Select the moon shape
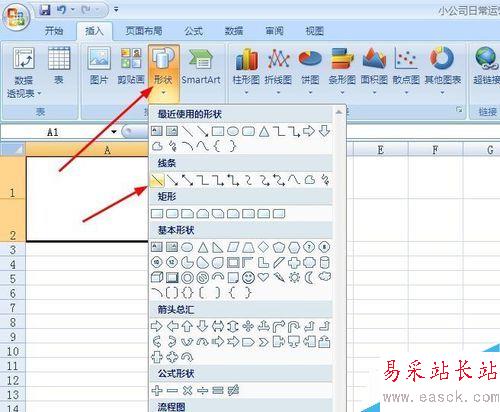Viewport: 500px width, 412px height. pyautogui.click(x=310, y=277)
